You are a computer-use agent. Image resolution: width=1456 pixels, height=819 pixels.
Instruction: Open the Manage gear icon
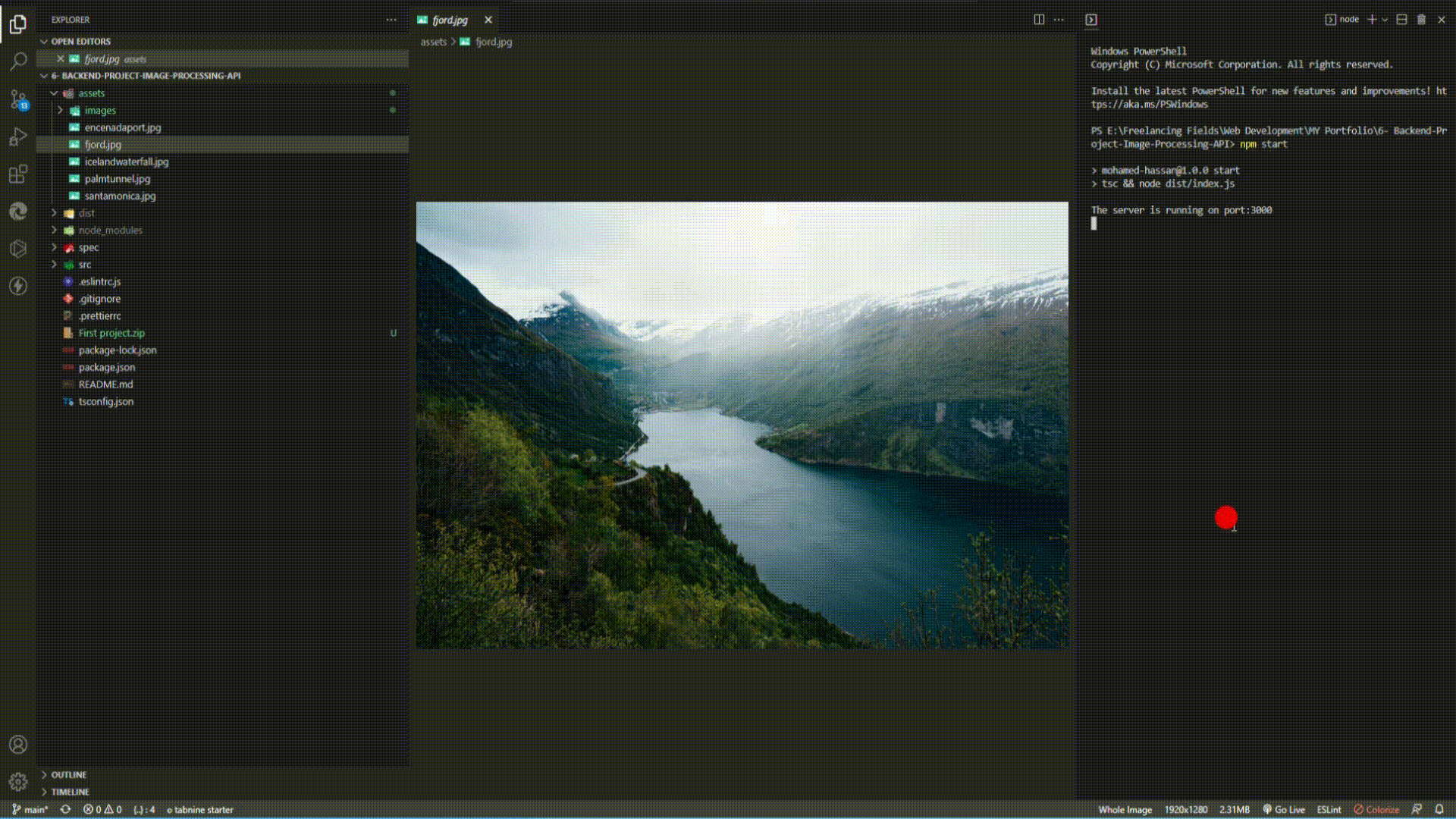(x=18, y=782)
